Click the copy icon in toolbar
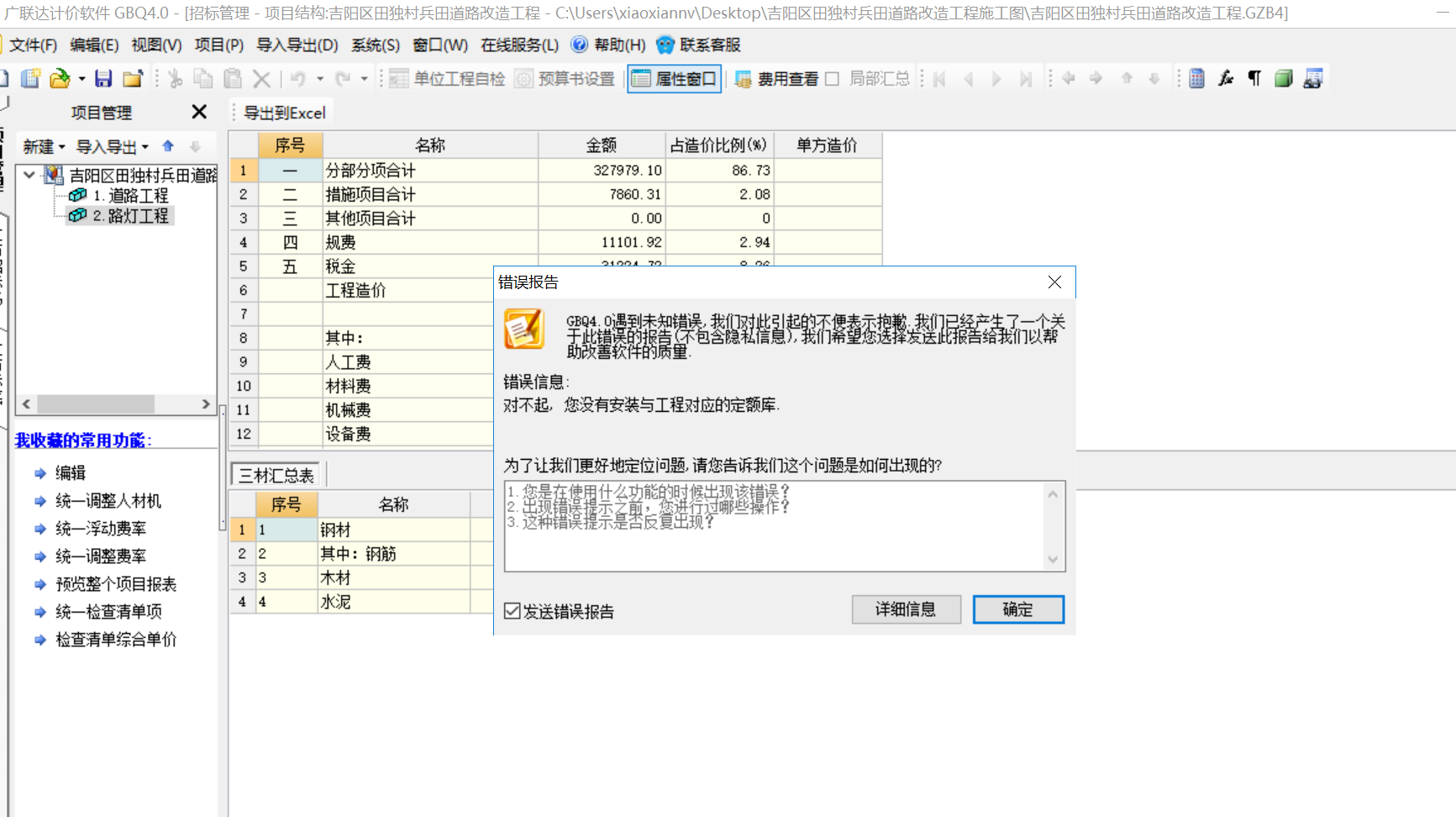Screen dimensions: 1456x817 click(x=203, y=78)
